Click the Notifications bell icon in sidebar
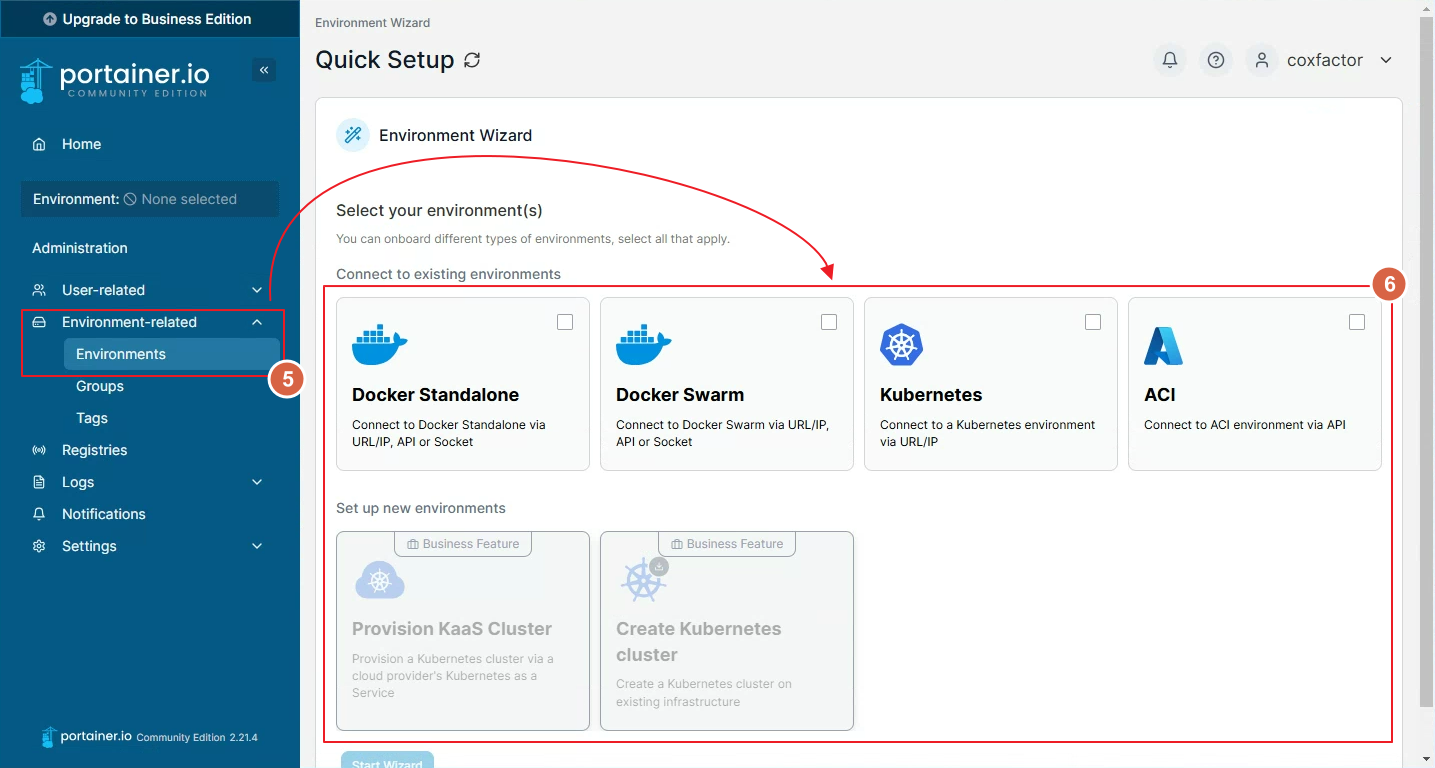Screen dimensions: 1435x768 [39, 514]
